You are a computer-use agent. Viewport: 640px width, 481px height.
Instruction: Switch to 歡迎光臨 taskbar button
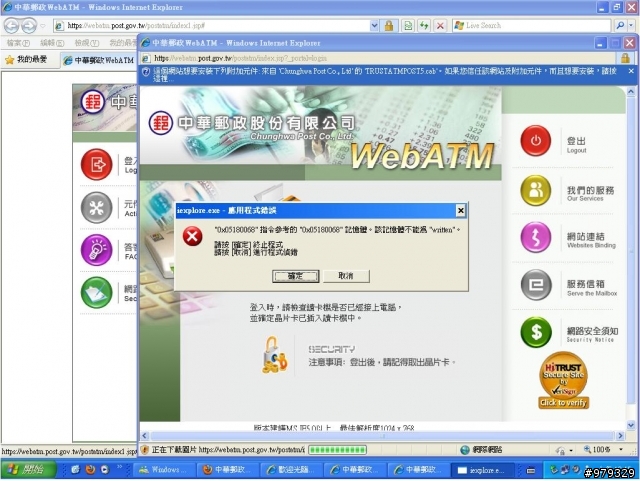point(292,470)
